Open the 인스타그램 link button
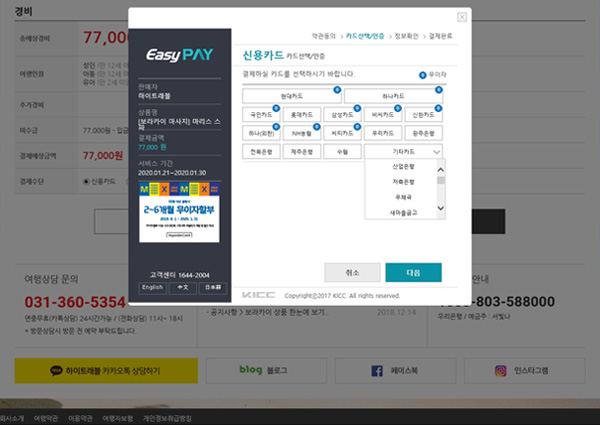Image resolution: width=600 pixels, height=425 pixels. pos(524,370)
